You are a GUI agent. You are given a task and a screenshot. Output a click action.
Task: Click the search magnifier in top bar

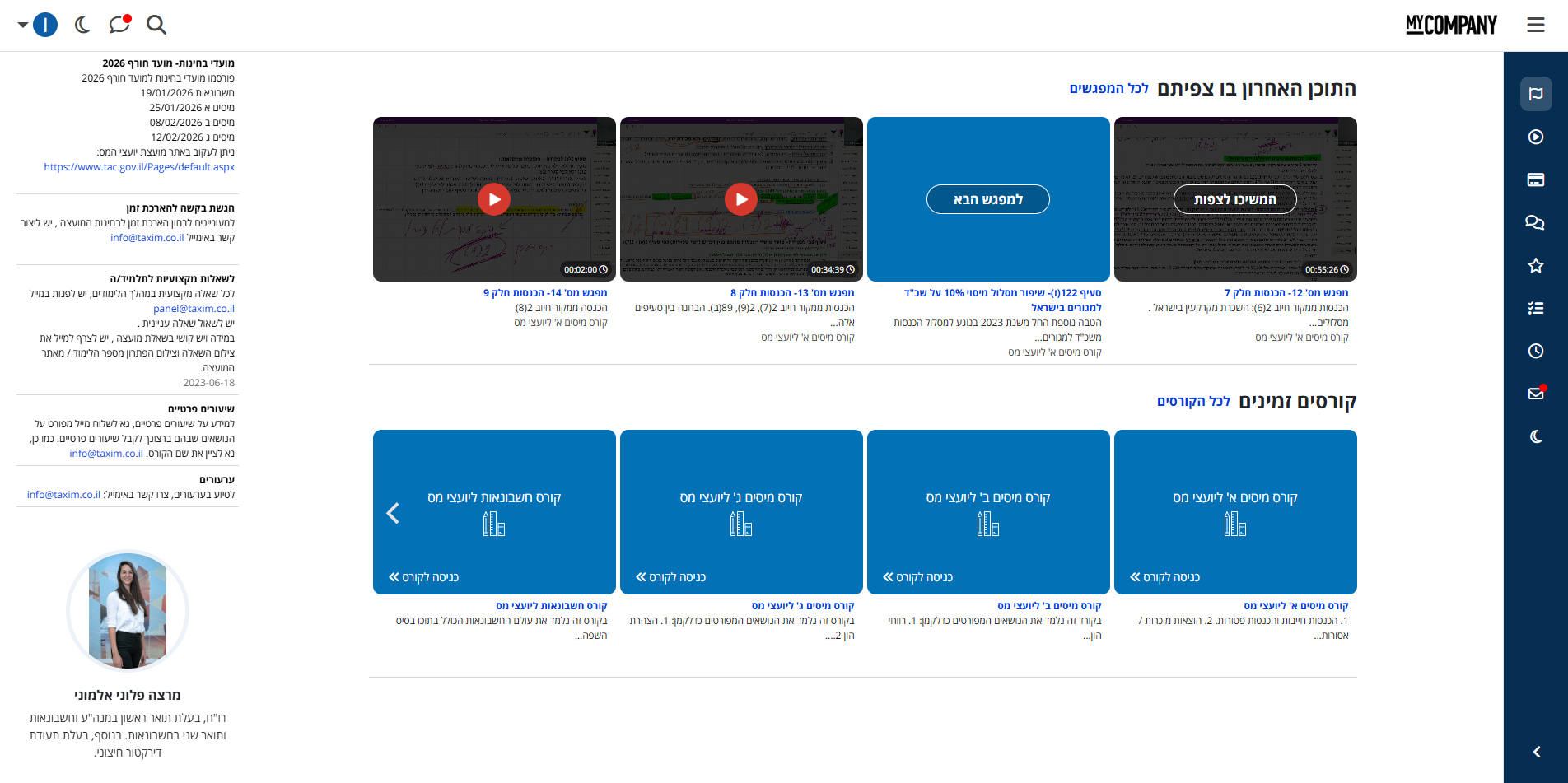pos(156,25)
